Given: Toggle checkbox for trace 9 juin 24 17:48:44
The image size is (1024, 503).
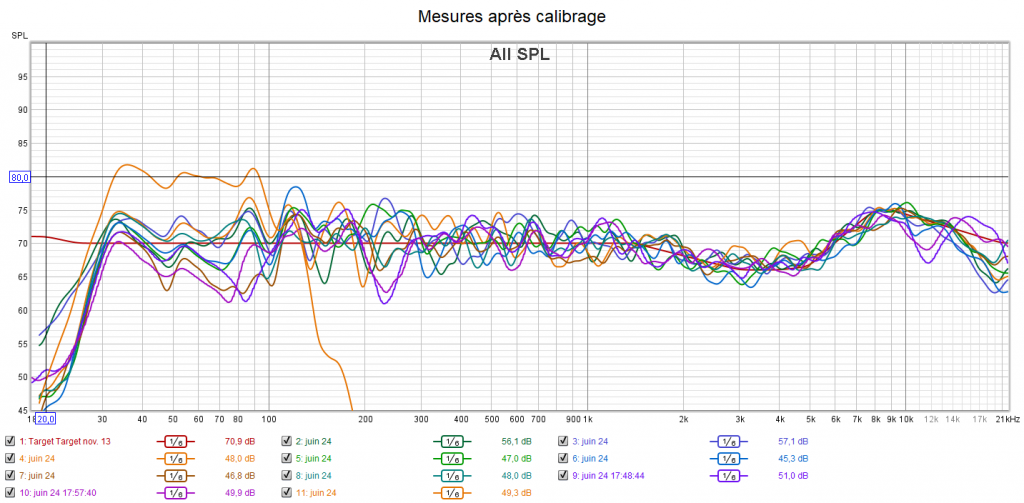Looking at the screenshot, I should point(563,475).
